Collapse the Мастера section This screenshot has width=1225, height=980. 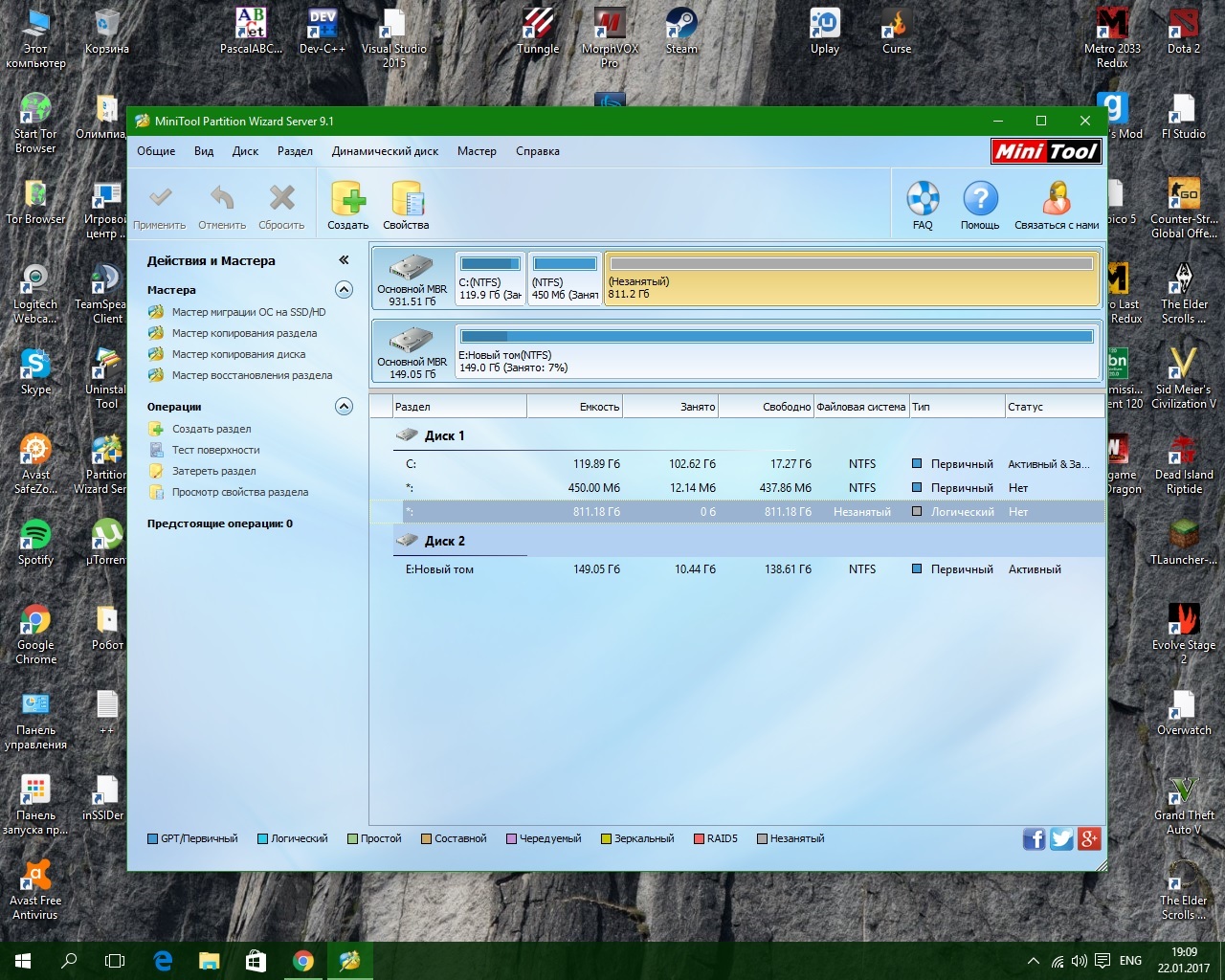click(x=345, y=290)
